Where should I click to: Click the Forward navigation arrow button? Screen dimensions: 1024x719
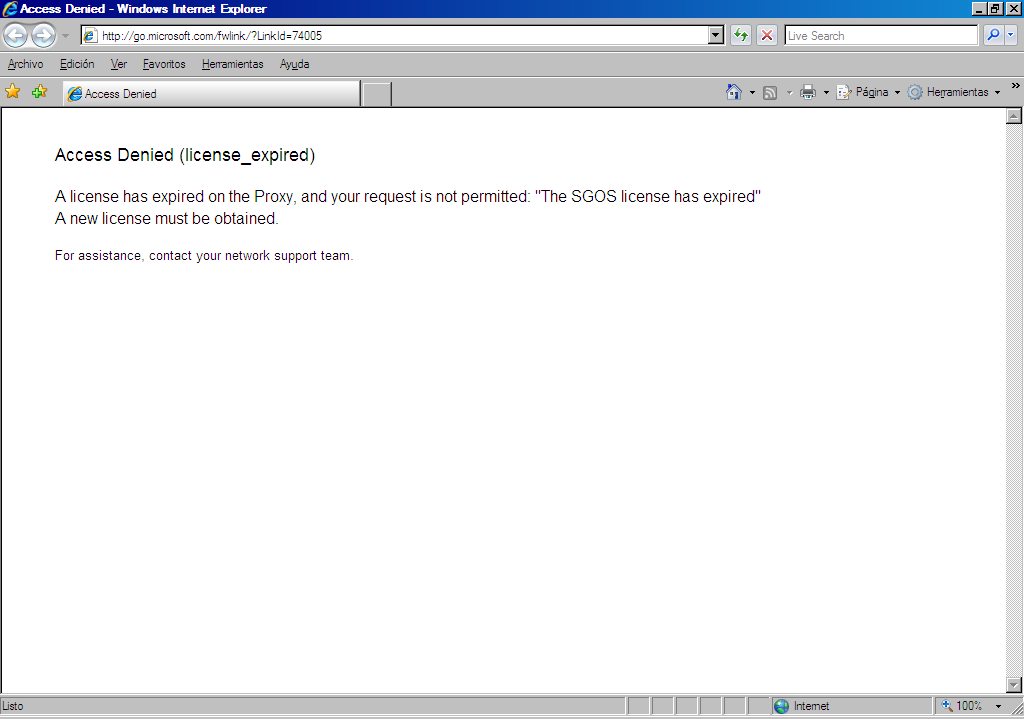click(x=43, y=36)
